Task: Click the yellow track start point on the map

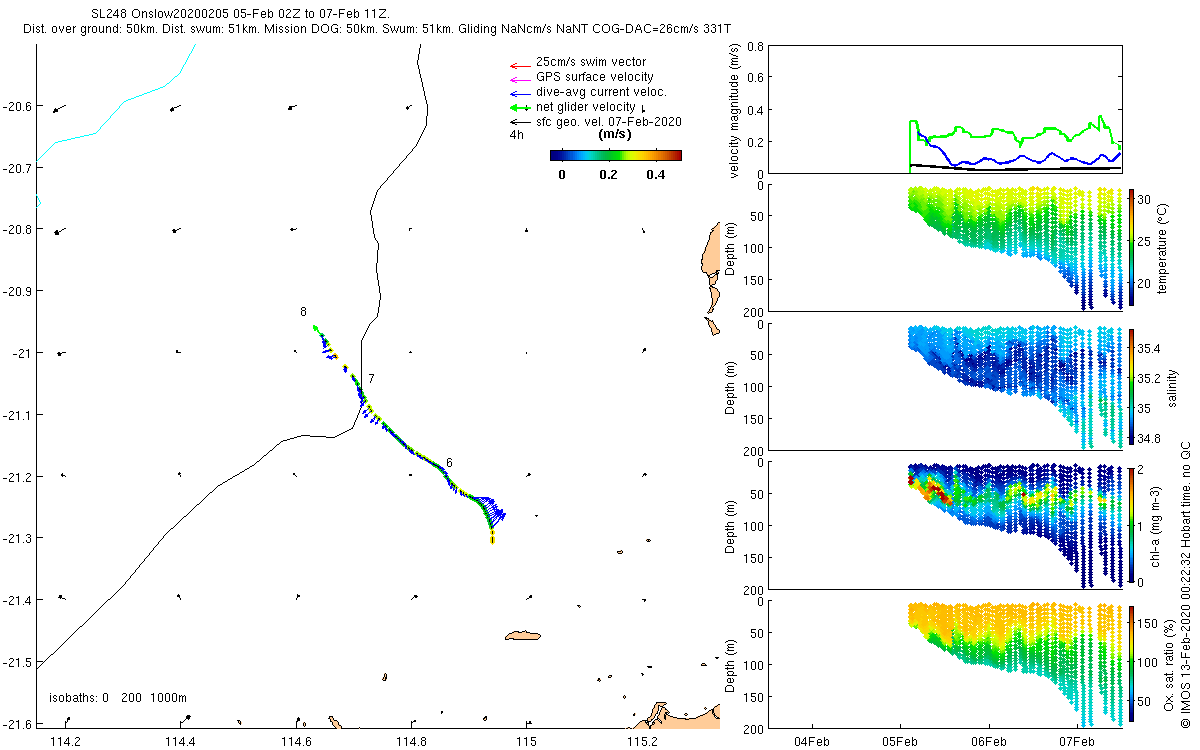Action: 493,540
